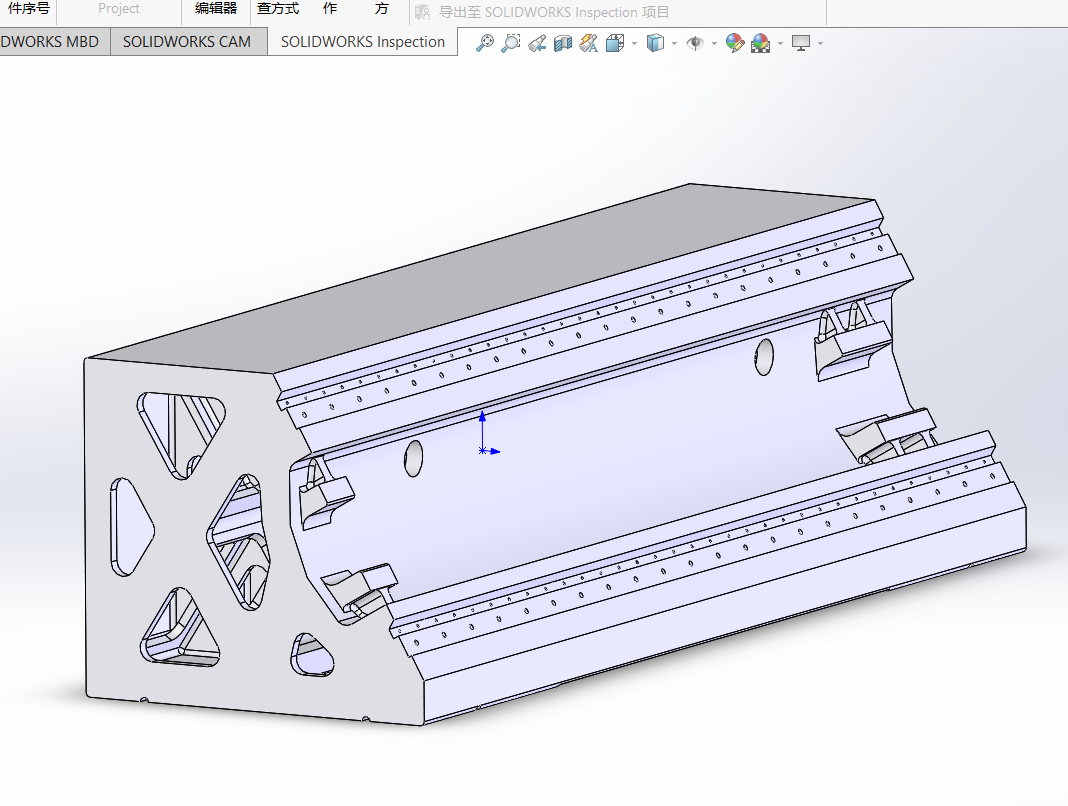Click the blue origin triad in the model
The image size is (1068, 806).
click(483, 449)
